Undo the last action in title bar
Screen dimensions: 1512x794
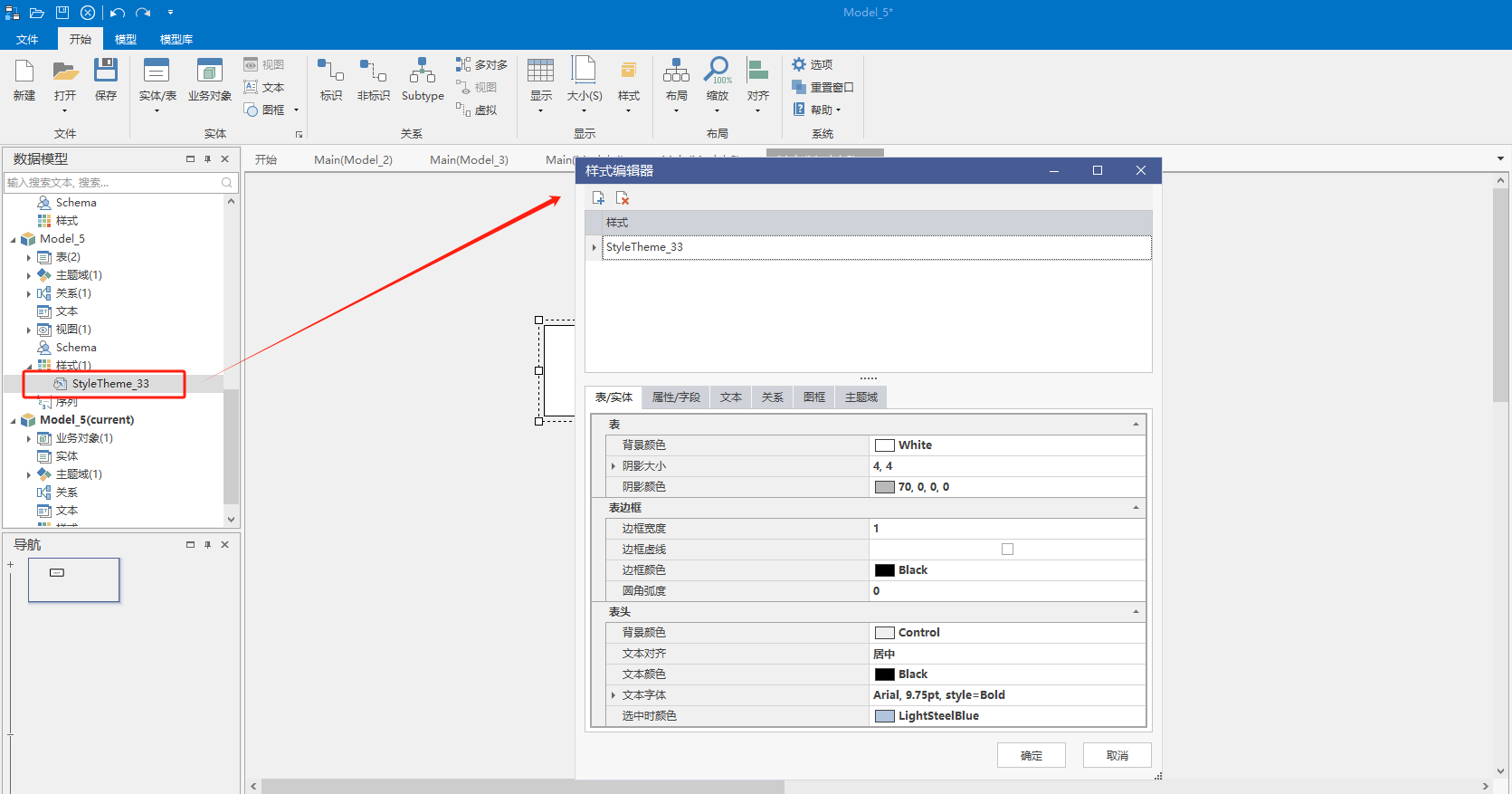point(117,13)
